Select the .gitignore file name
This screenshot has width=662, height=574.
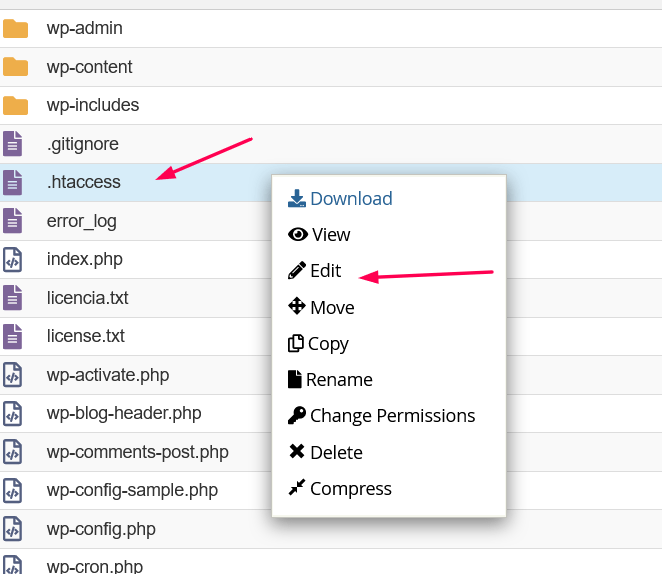[83, 145]
